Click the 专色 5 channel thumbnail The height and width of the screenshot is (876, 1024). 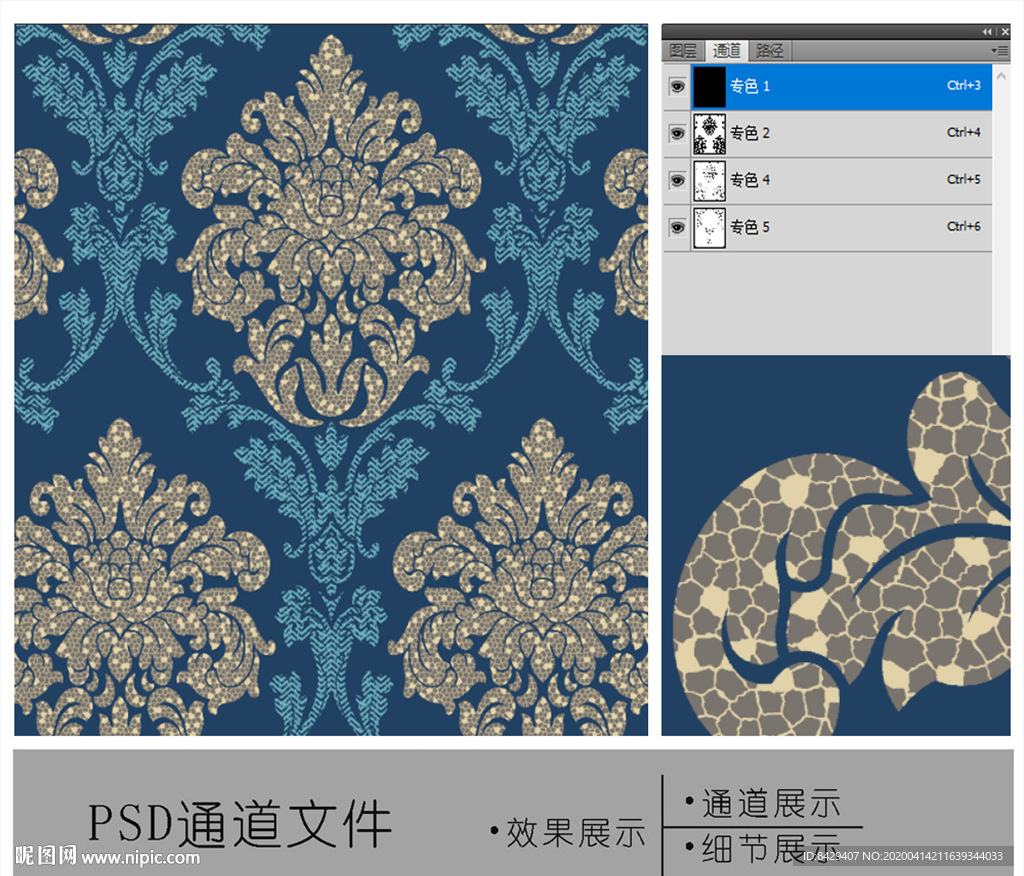709,228
